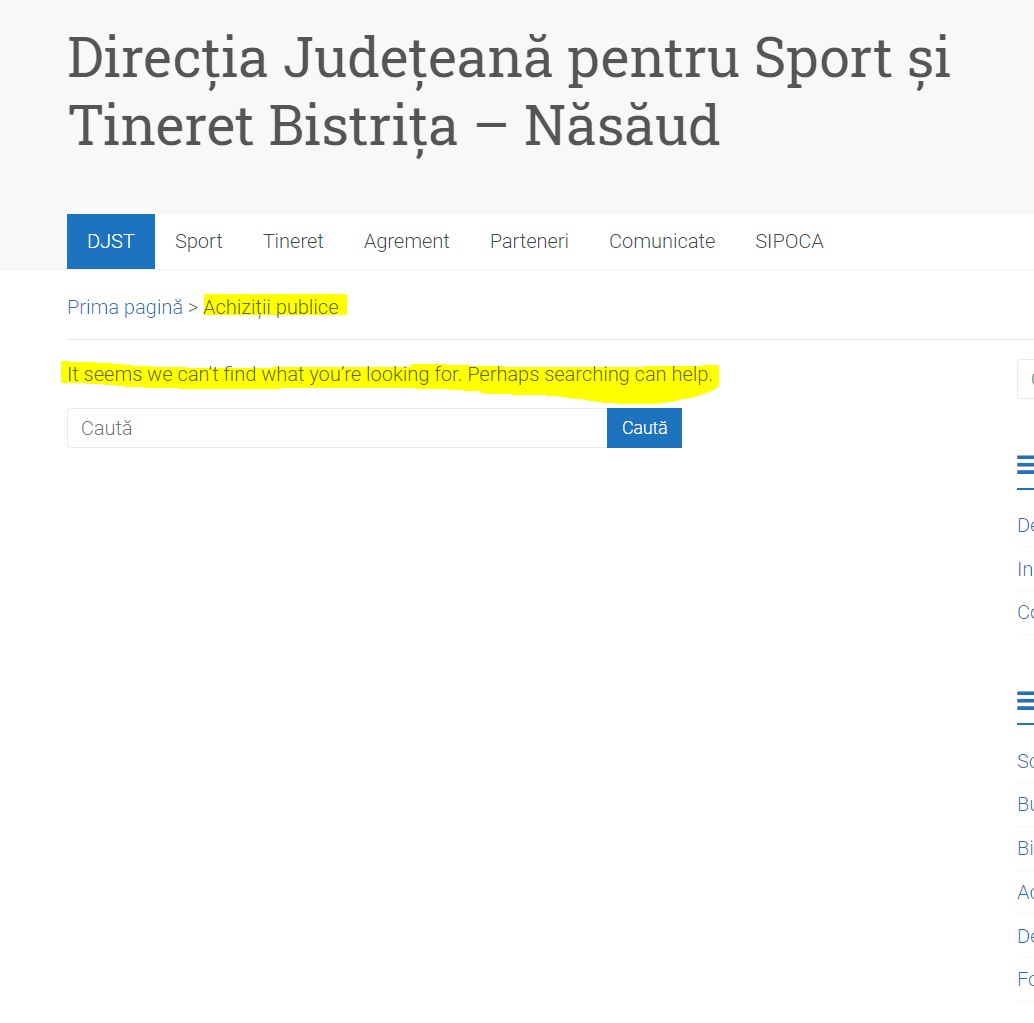
Task: Click the Achiziții publice breadcrumb
Action: pyautogui.click(x=271, y=307)
